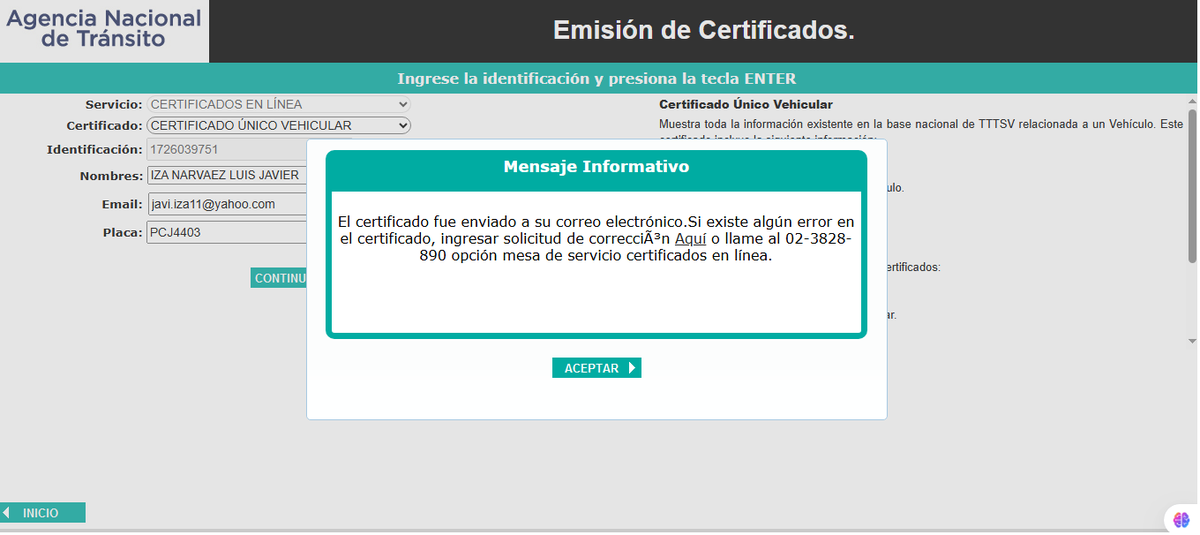
Task: Click the Servicio label
Action: [x=114, y=104]
